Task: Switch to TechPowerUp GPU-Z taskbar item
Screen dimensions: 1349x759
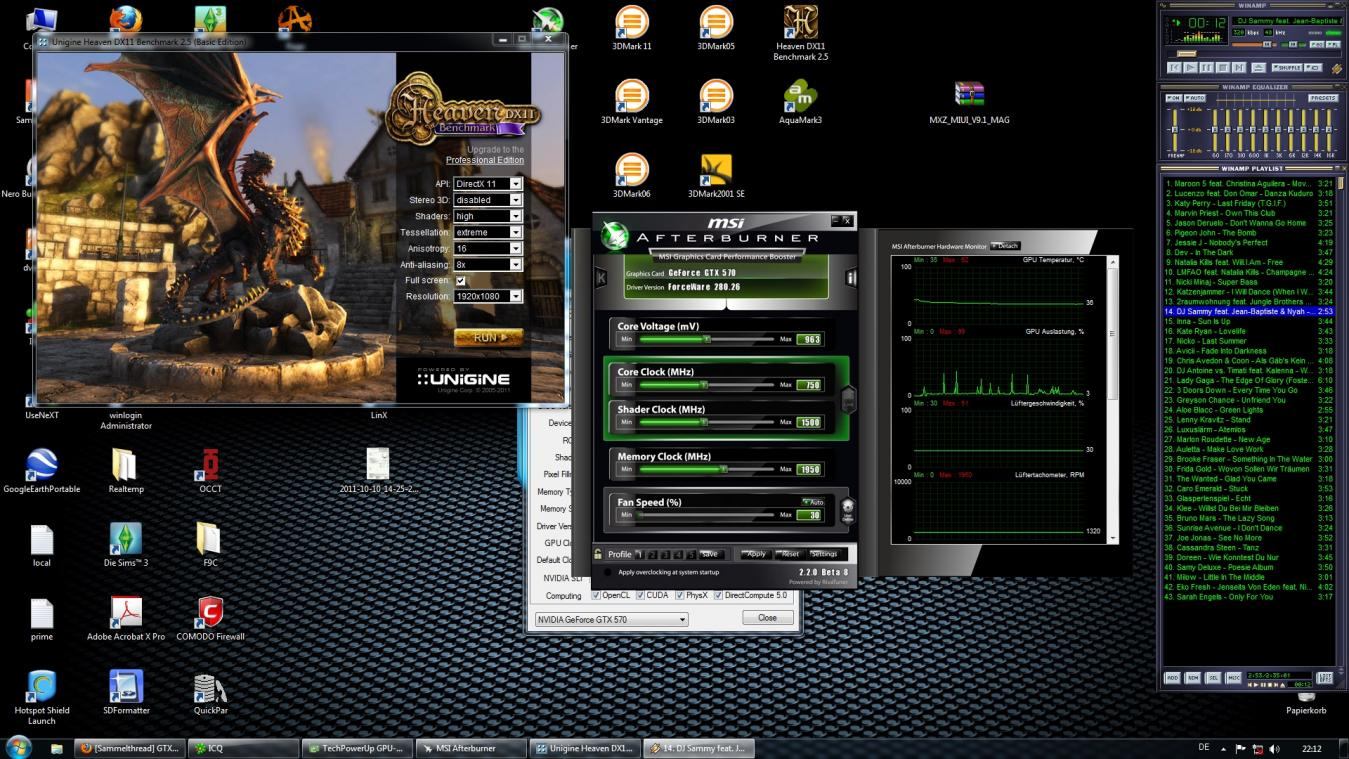Action: pyautogui.click(x=357, y=748)
